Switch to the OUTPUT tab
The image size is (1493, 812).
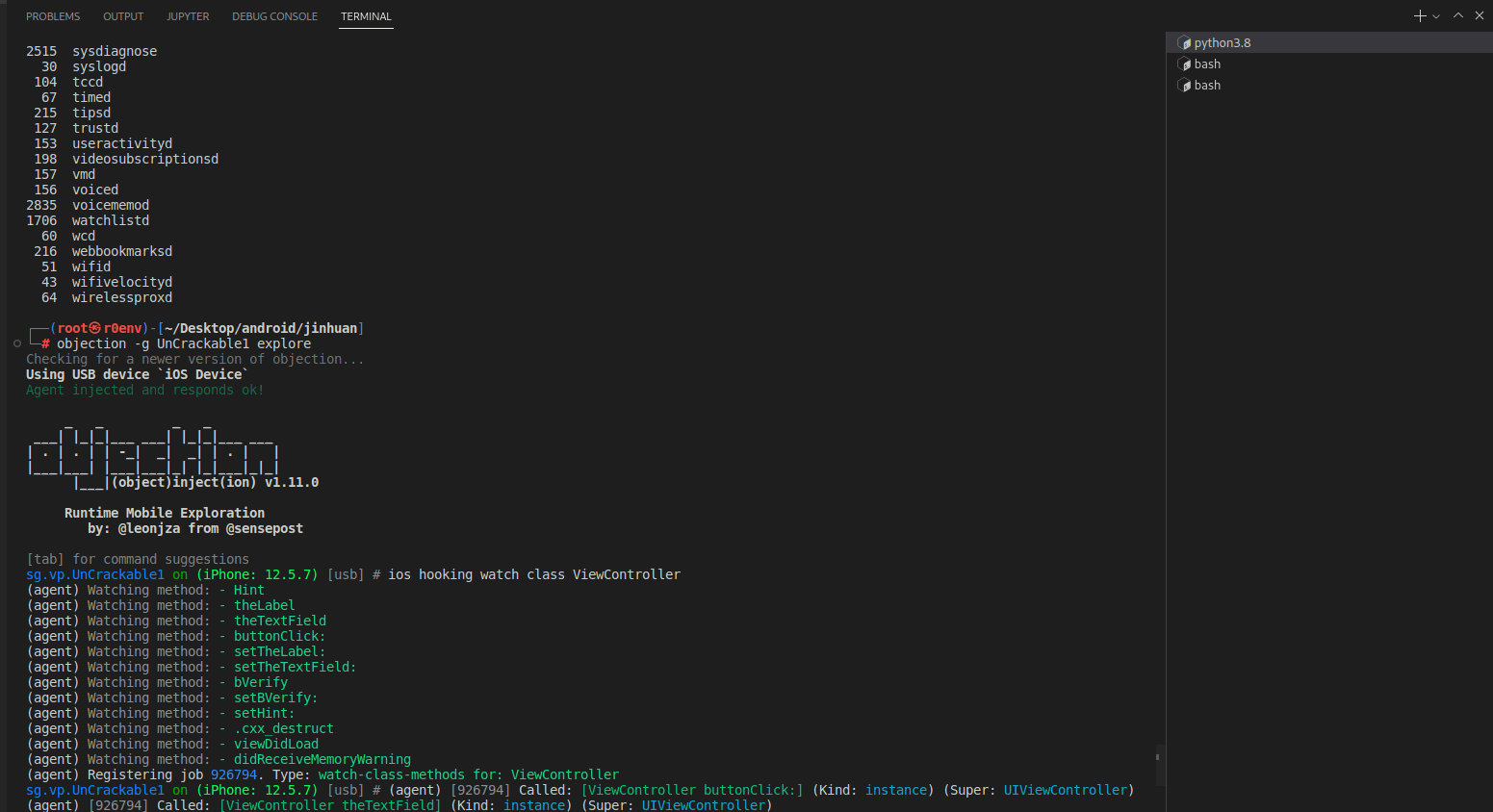click(x=123, y=16)
